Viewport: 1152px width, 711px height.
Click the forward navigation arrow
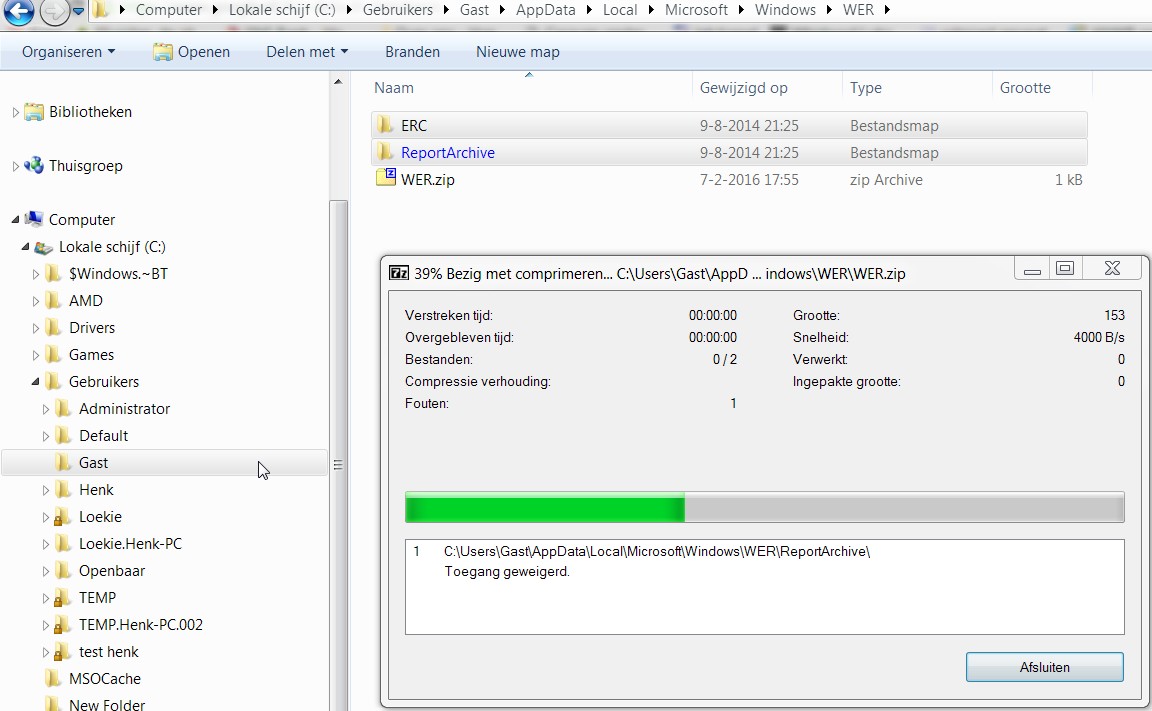[x=54, y=11]
